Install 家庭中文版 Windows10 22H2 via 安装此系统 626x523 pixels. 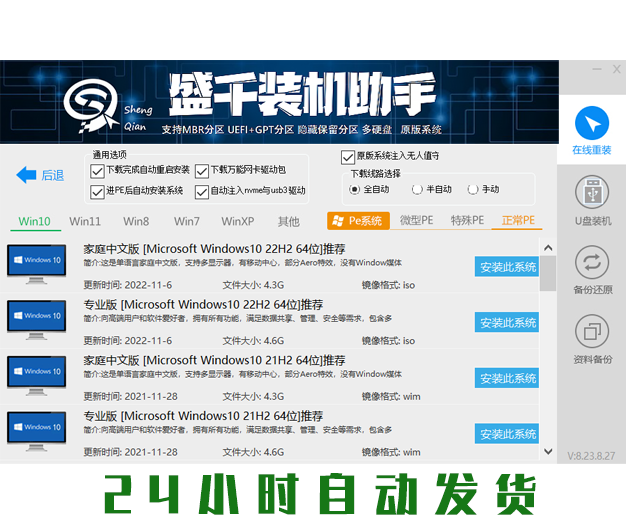pyautogui.click(x=507, y=266)
